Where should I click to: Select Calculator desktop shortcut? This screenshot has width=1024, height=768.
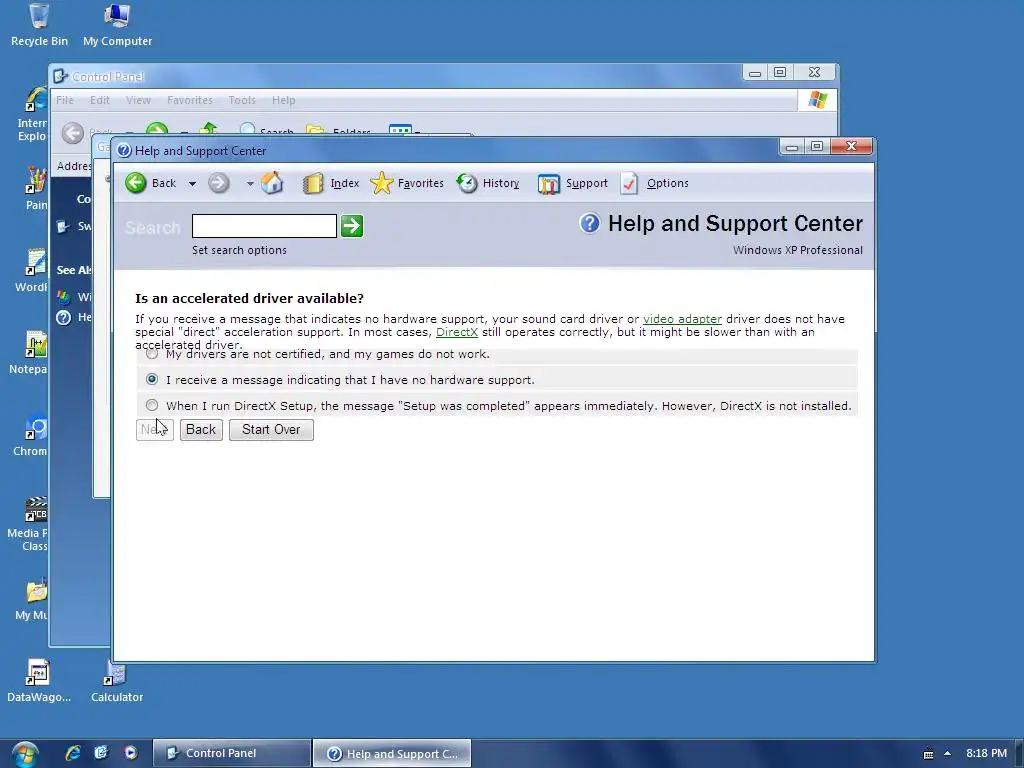click(x=117, y=680)
